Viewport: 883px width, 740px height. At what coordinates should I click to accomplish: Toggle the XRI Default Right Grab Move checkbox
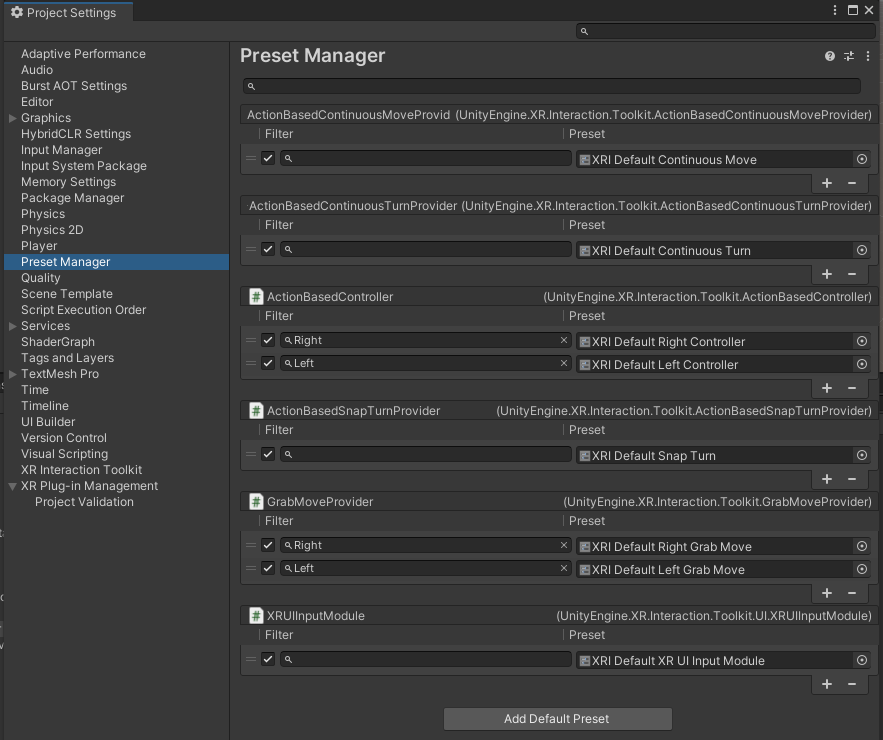(x=268, y=545)
